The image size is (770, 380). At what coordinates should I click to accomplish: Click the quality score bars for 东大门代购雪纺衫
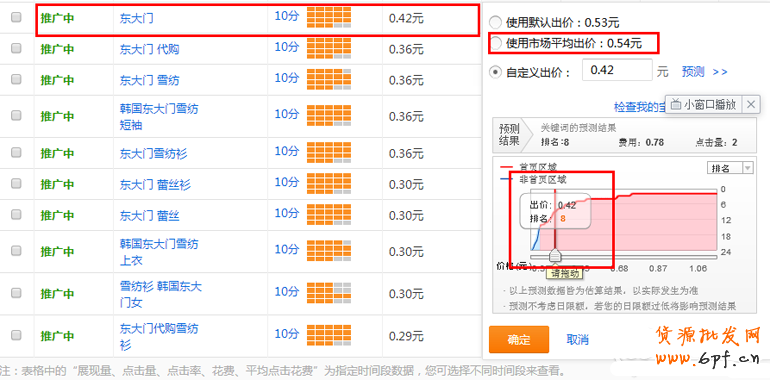(x=329, y=335)
